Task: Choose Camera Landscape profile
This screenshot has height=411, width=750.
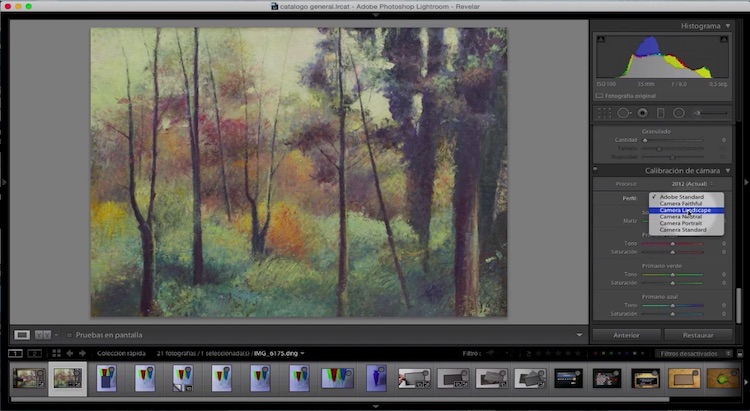Action: pyautogui.click(x=686, y=210)
